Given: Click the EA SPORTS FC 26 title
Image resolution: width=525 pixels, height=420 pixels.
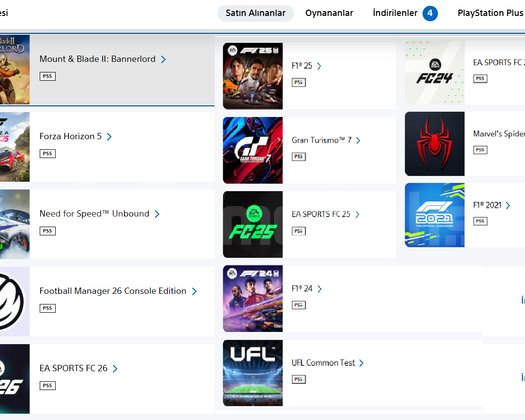Looking at the screenshot, I should click(x=73, y=368).
